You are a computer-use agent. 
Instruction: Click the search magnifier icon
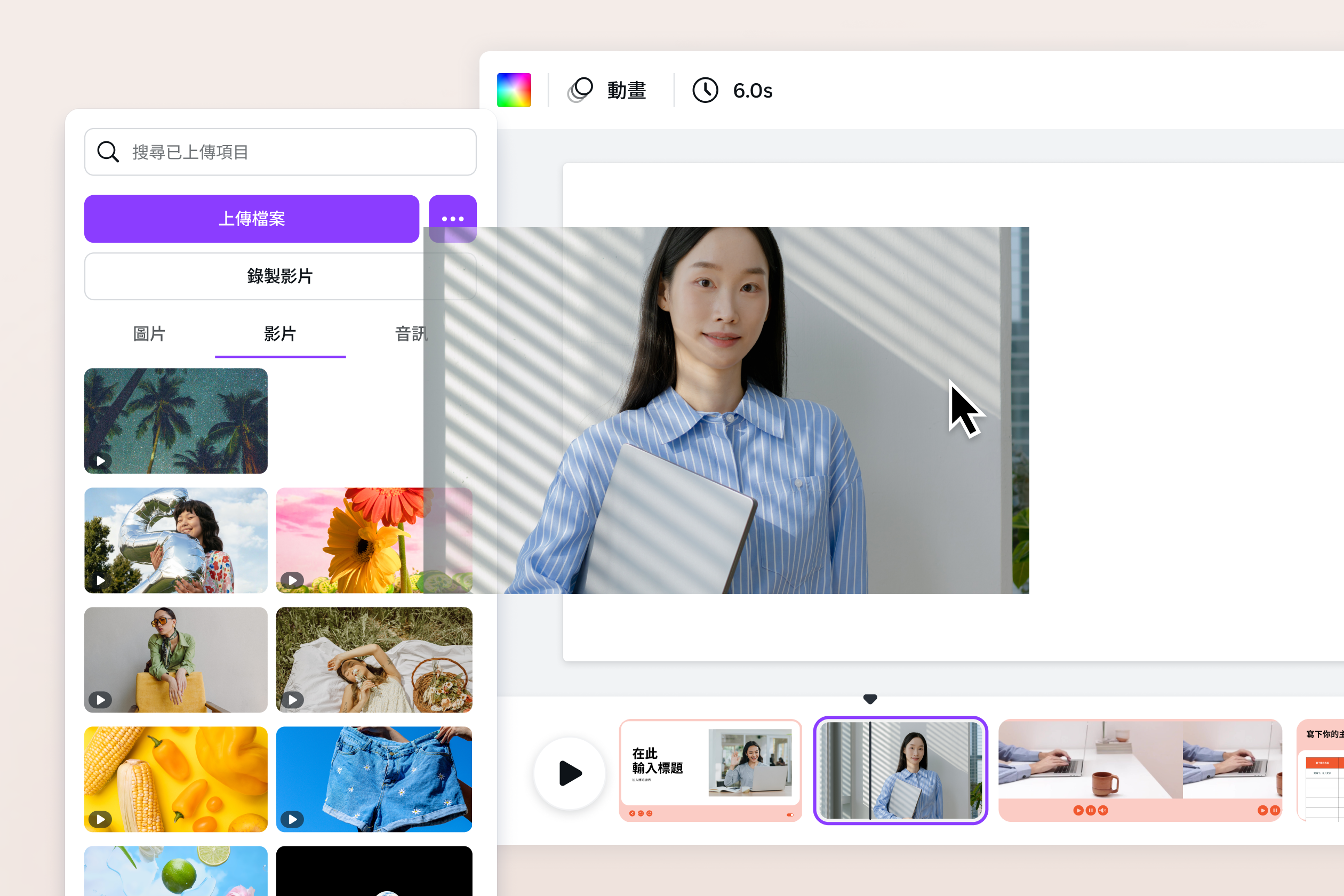(x=107, y=152)
